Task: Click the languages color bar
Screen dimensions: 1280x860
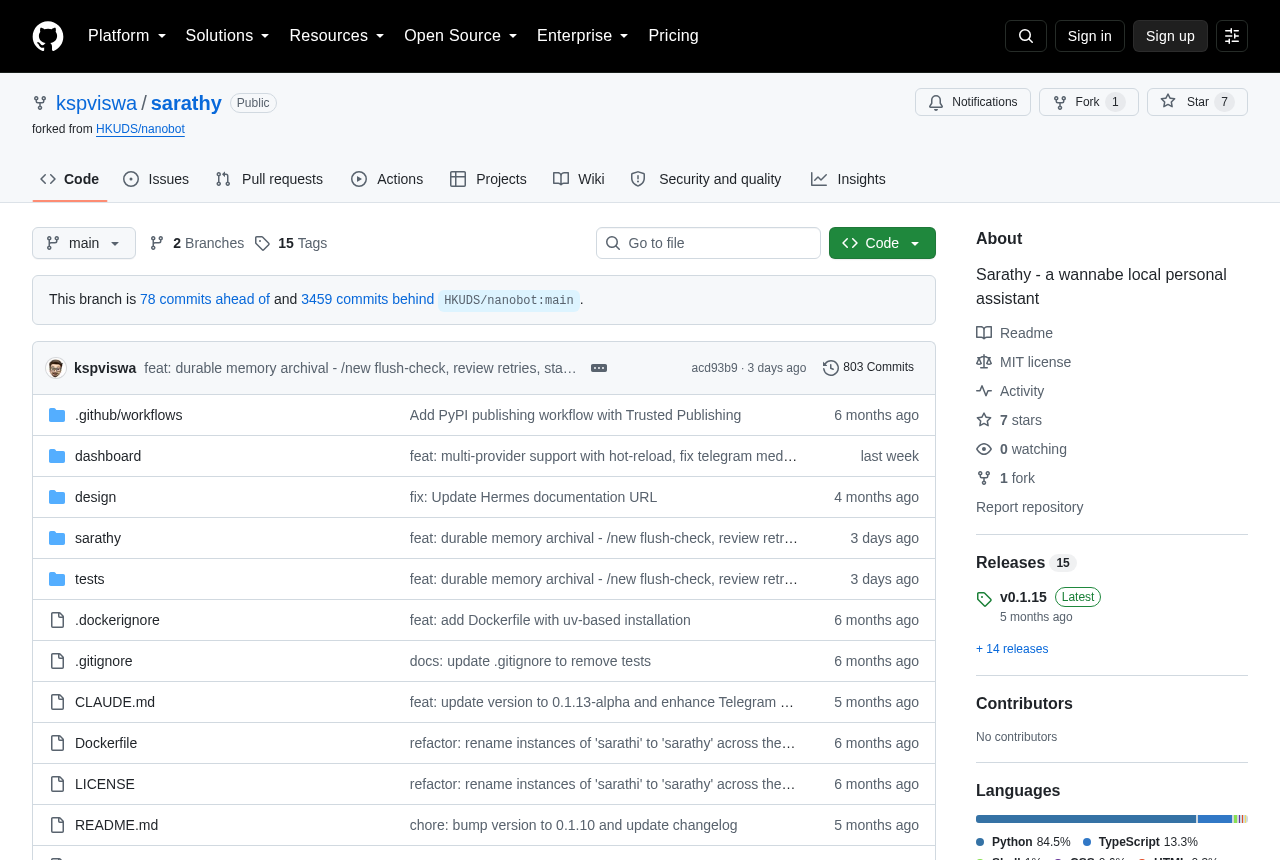Action: pyautogui.click(x=1112, y=819)
